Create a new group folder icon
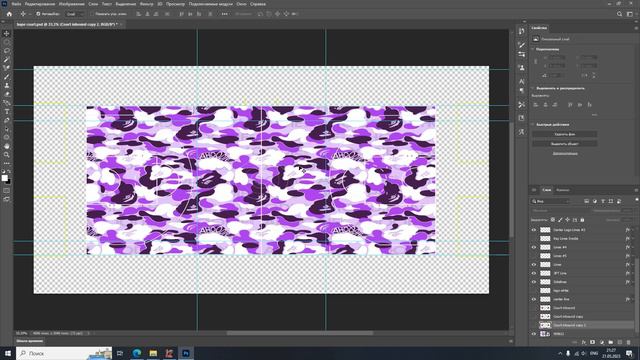640x360 pixels. coord(611,342)
